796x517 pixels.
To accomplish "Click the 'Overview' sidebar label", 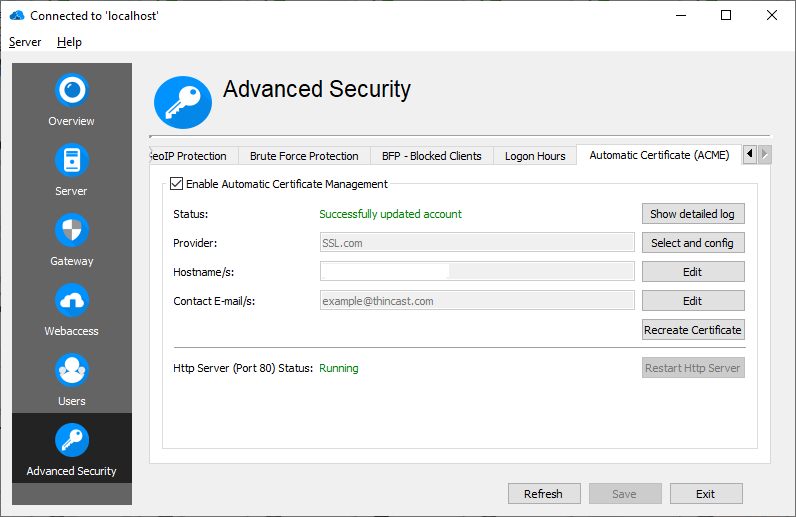I will pos(72,121).
